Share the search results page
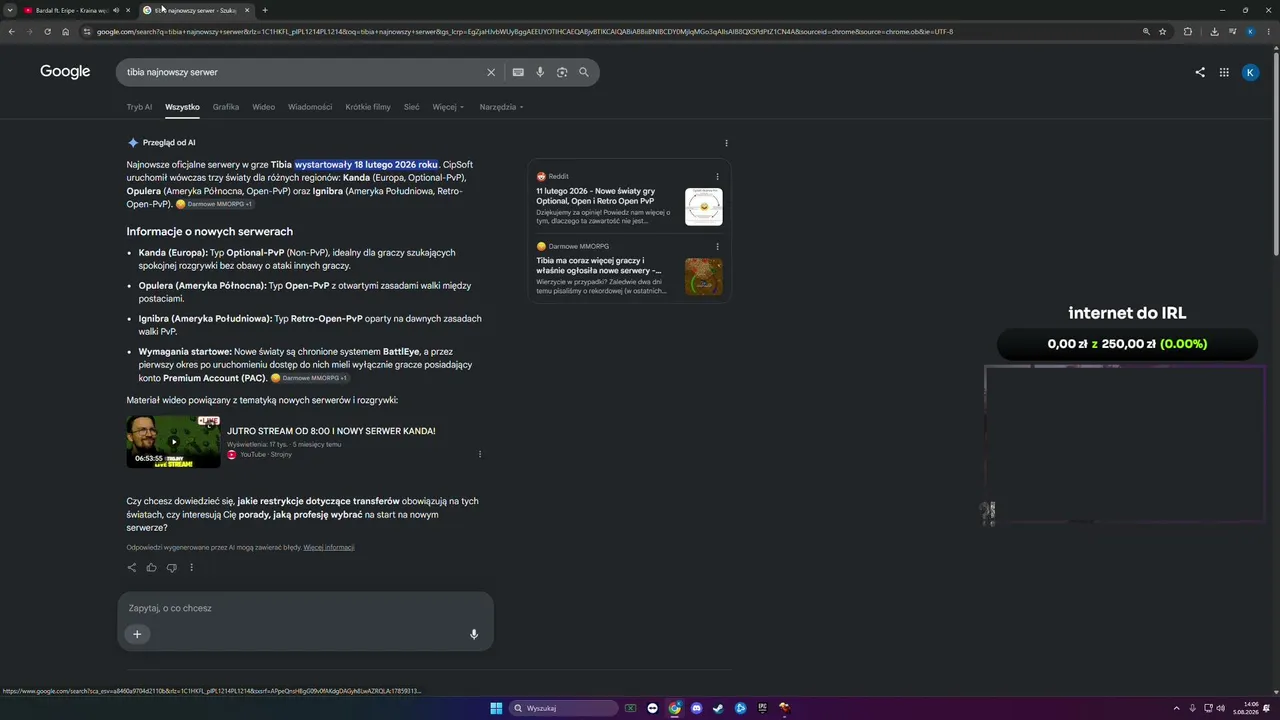 click(1200, 72)
